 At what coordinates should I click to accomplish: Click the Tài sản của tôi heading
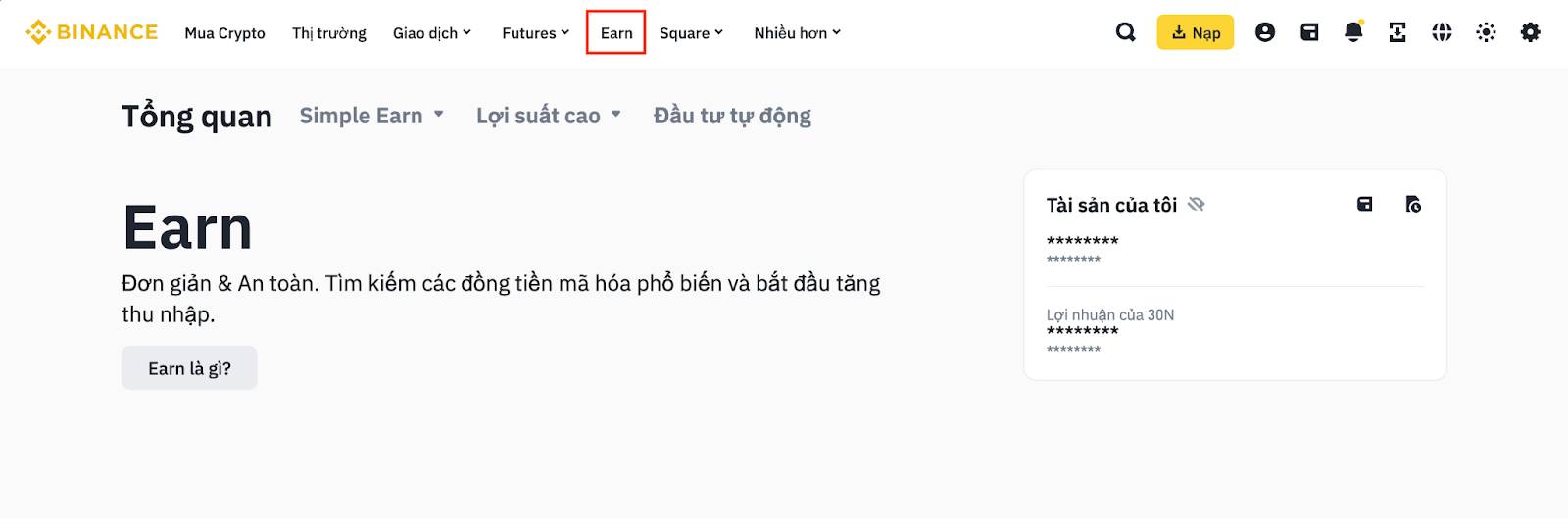(1111, 205)
